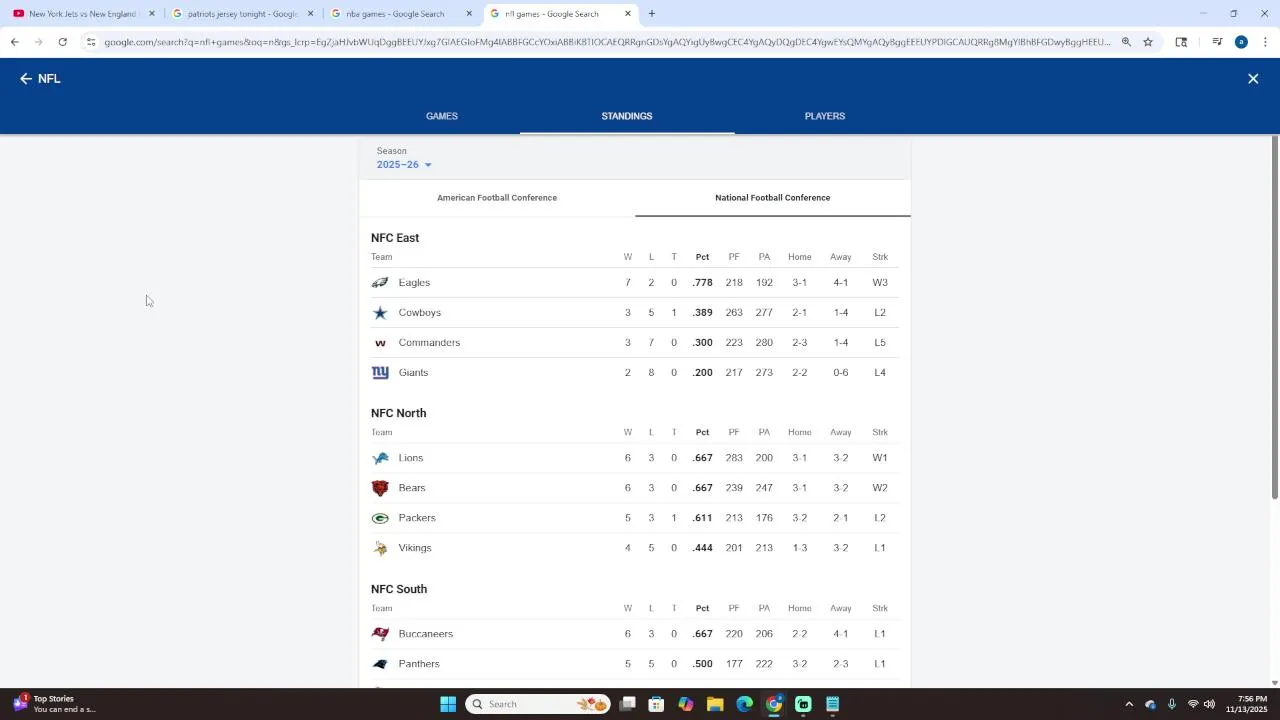Open the Season 2025–26 dropdown
1280x720 pixels.
click(x=404, y=165)
